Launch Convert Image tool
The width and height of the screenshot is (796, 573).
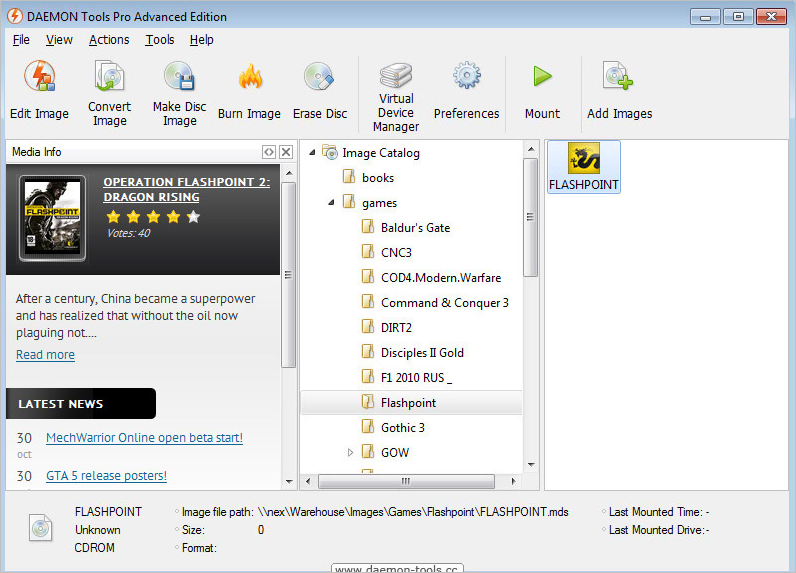(x=110, y=93)
